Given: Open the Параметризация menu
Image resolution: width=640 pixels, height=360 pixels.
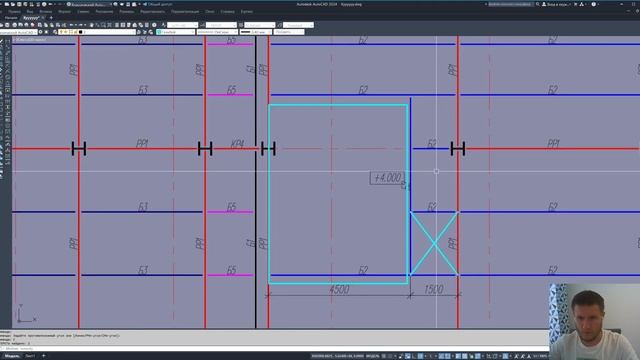Looking at the screenshot, I should tap(185, 11).
